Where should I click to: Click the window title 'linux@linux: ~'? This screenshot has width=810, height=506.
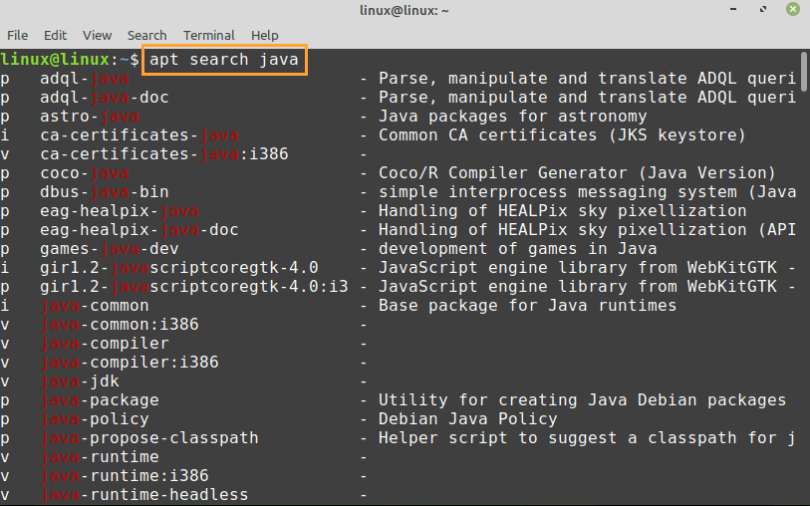coord(404,11)
